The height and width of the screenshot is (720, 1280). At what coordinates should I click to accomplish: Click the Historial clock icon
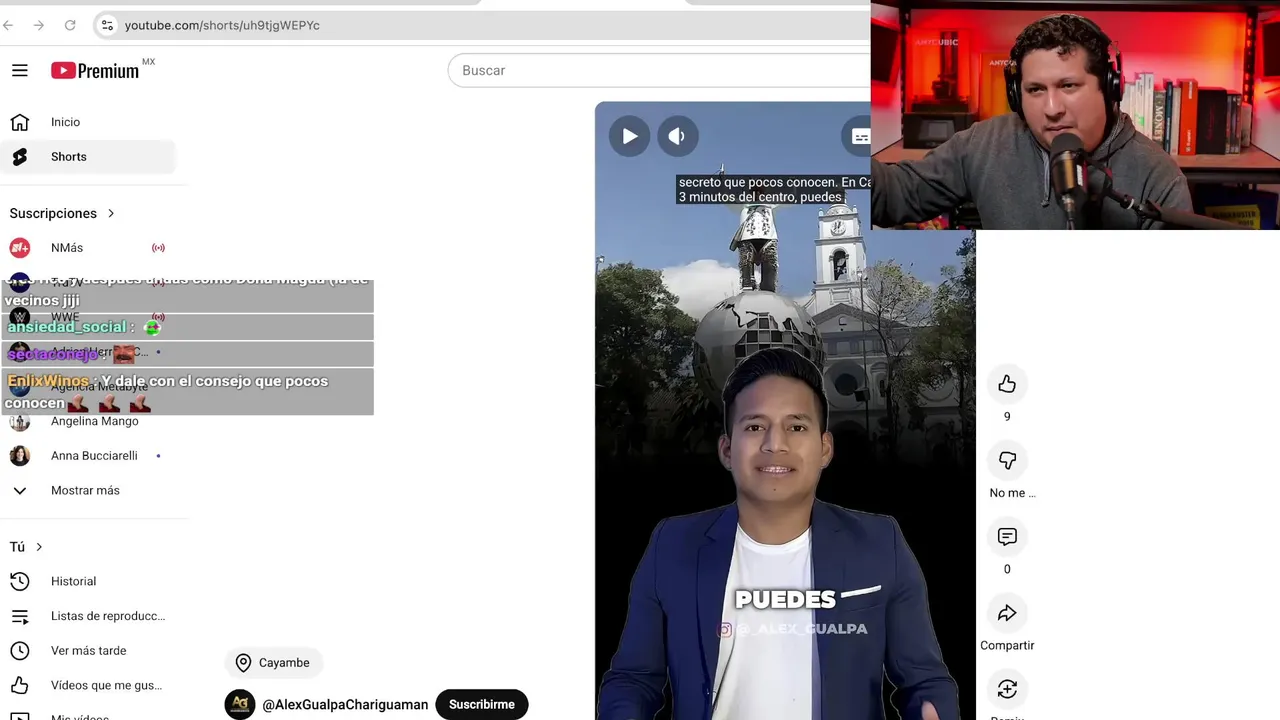coord(20,581)
